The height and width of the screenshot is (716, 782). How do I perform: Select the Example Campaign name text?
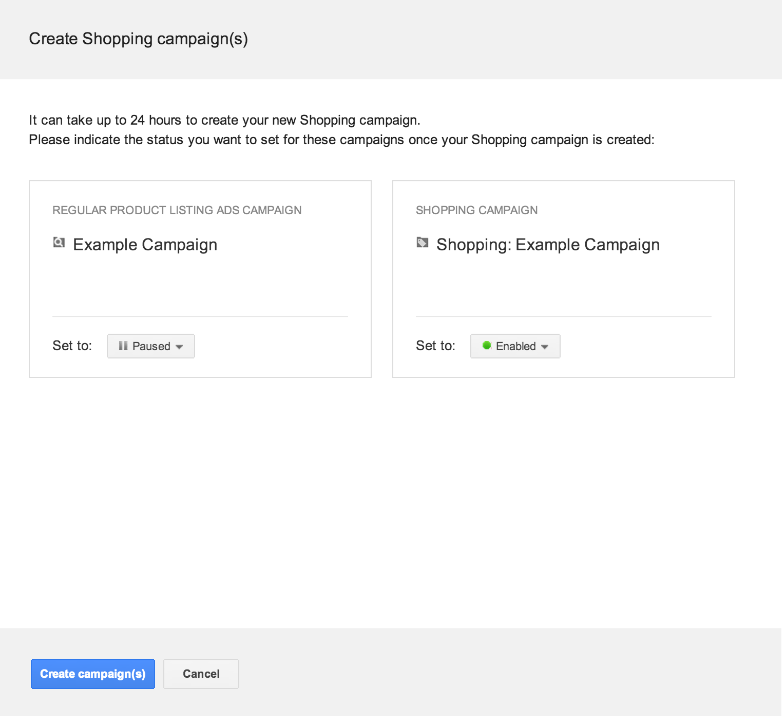[145, 245]
